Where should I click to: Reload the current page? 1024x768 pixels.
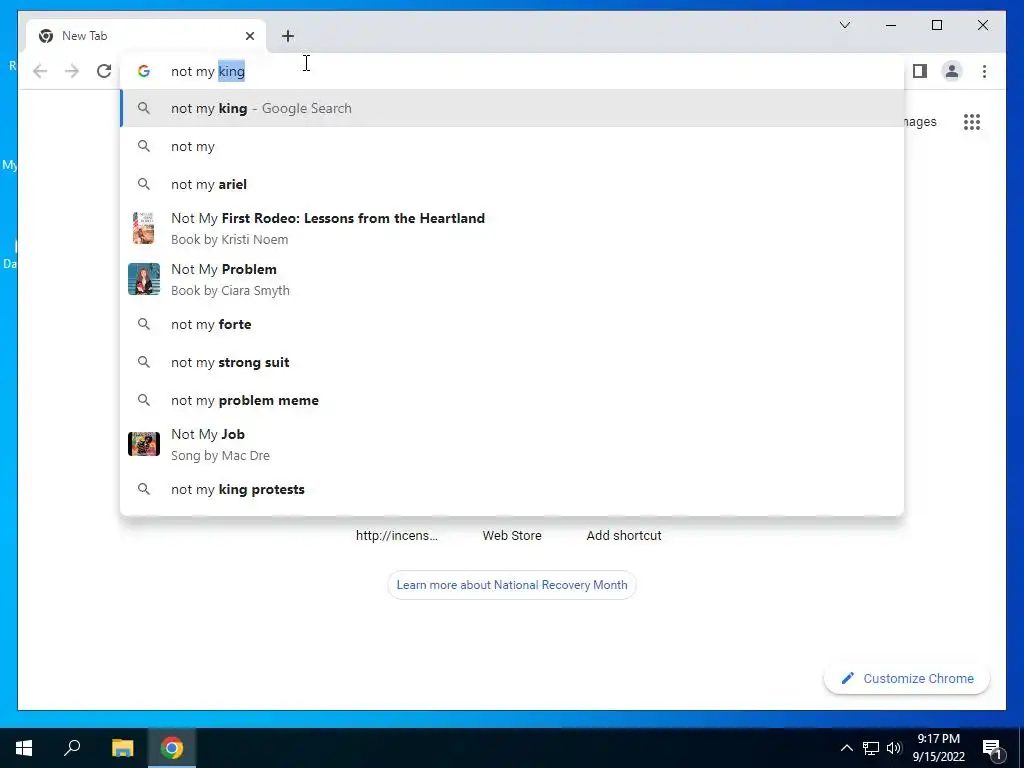point(104,71)
